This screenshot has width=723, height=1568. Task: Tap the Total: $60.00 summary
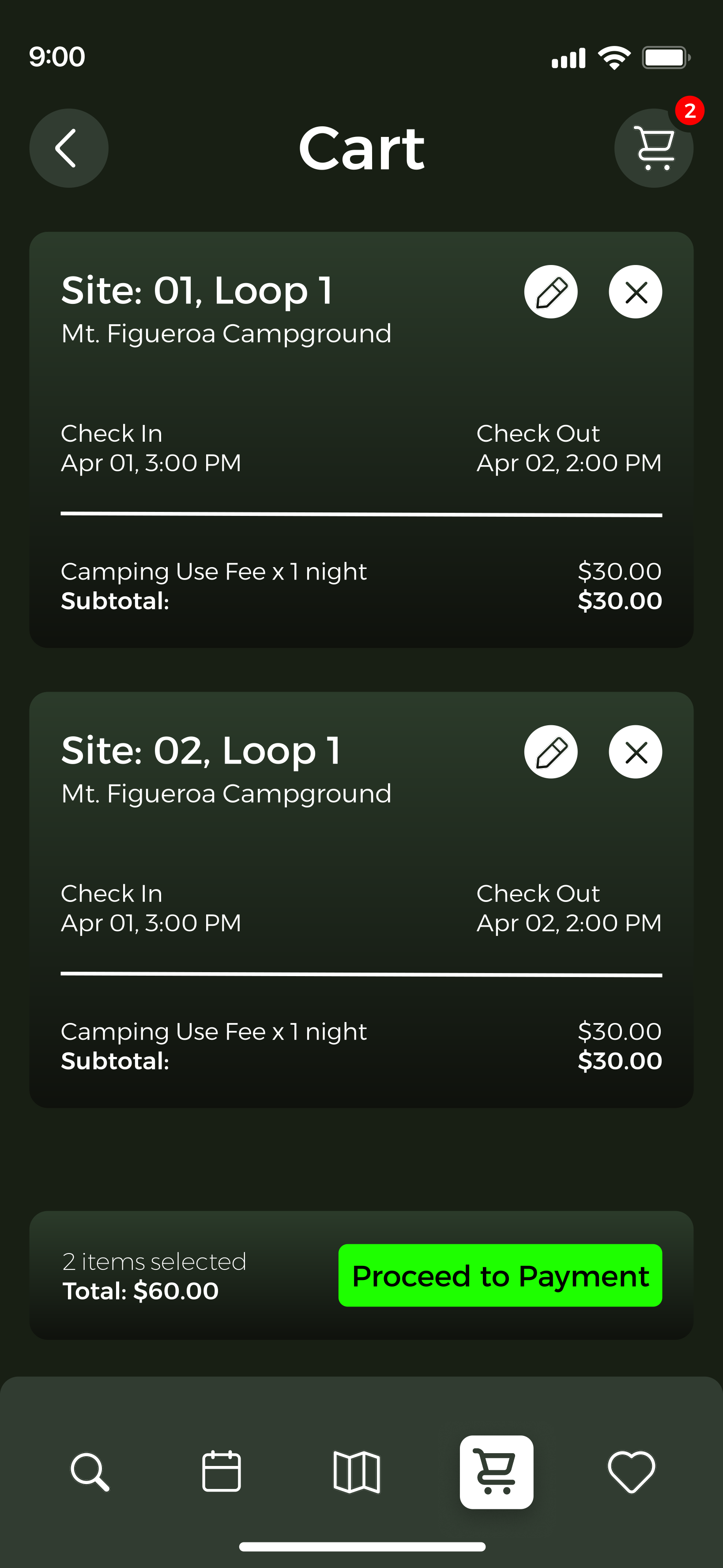tap(140, 1291)
